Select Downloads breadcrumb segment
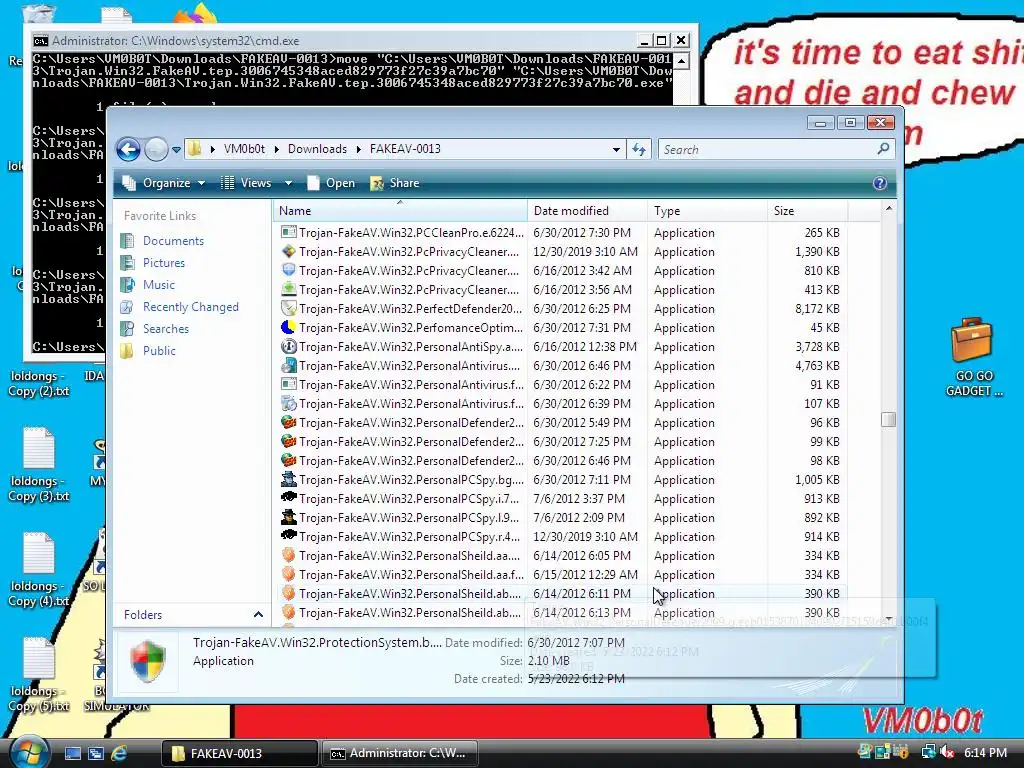Screen dimensions: 1024x768 tap(317, 149)
